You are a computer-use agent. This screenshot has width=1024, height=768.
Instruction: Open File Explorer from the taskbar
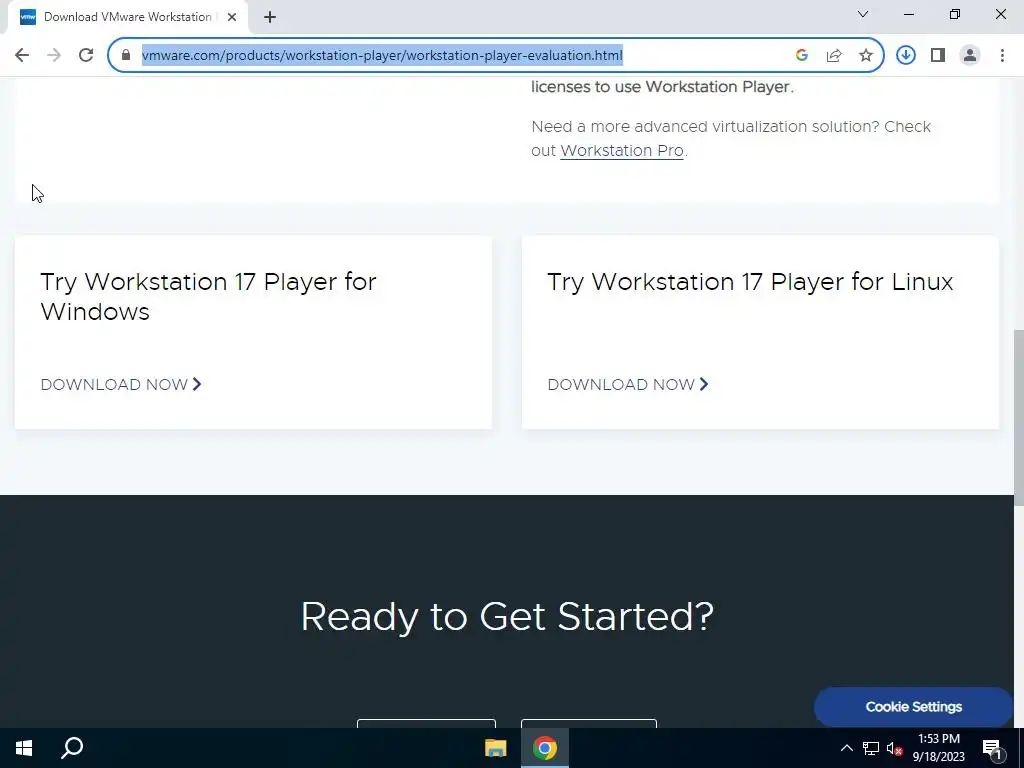coord(496,748)
